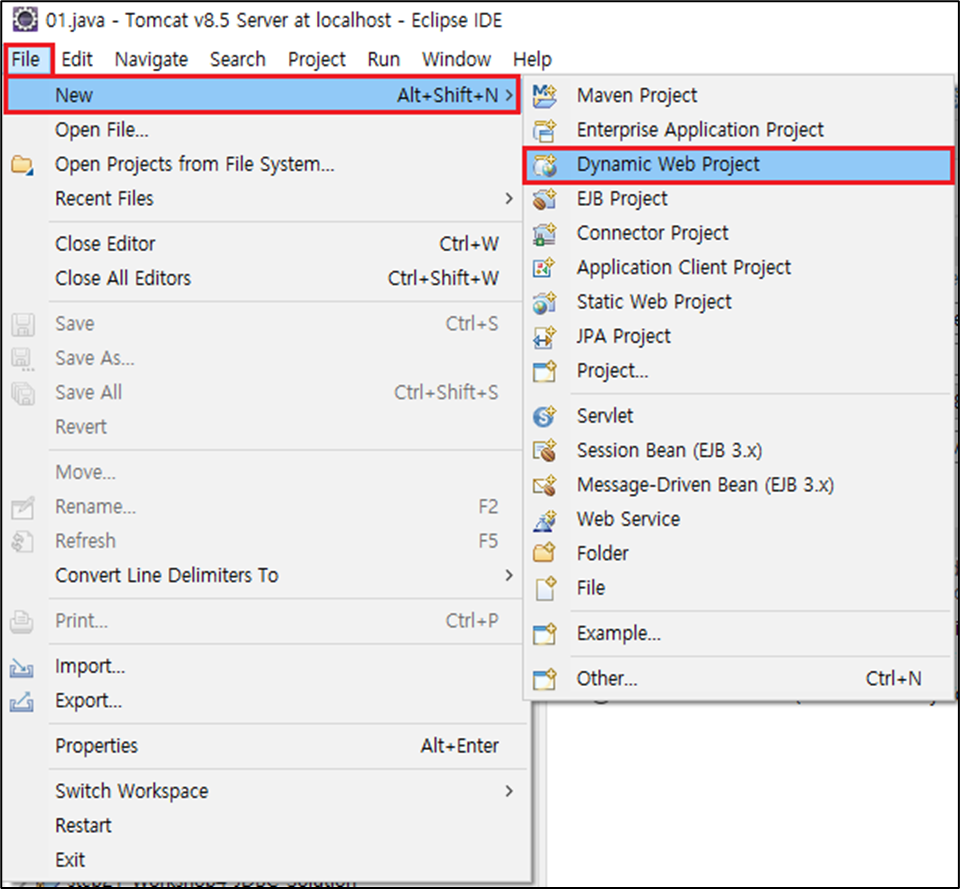
Task: Select JPA Project entry
Action: [x=738, y=336]
